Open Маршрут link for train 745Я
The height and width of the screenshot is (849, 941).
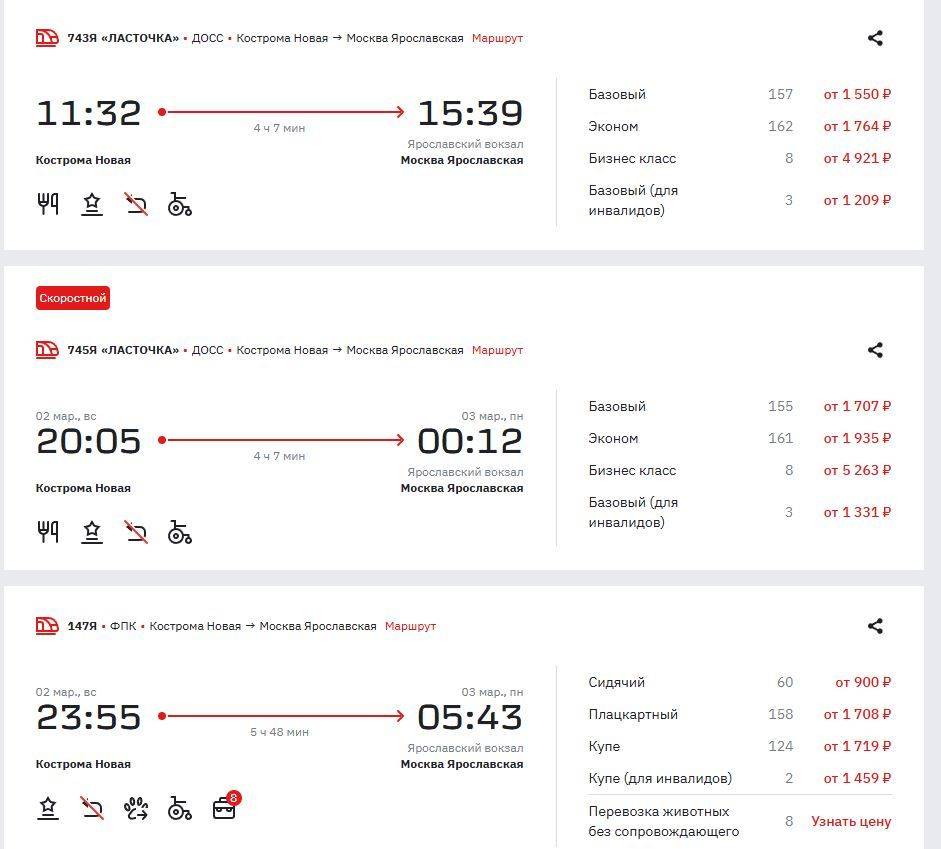497,350
